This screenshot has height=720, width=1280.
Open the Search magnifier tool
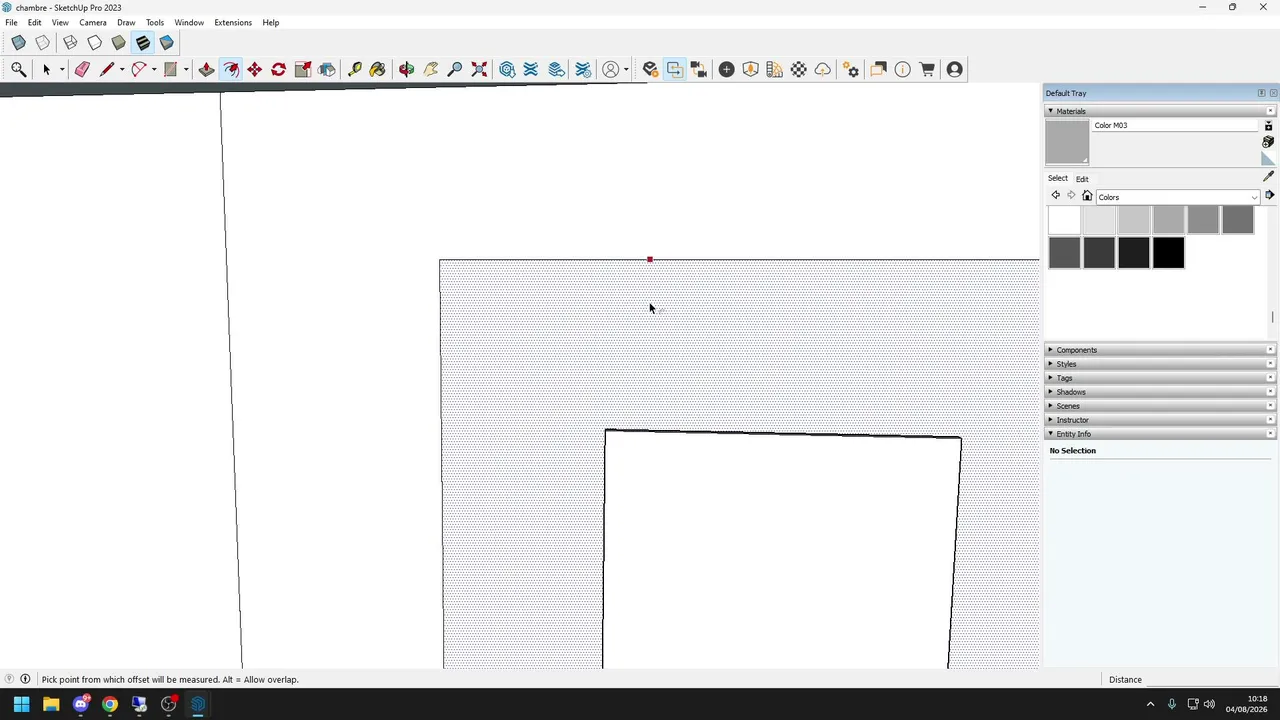click(x=18, y=69)
